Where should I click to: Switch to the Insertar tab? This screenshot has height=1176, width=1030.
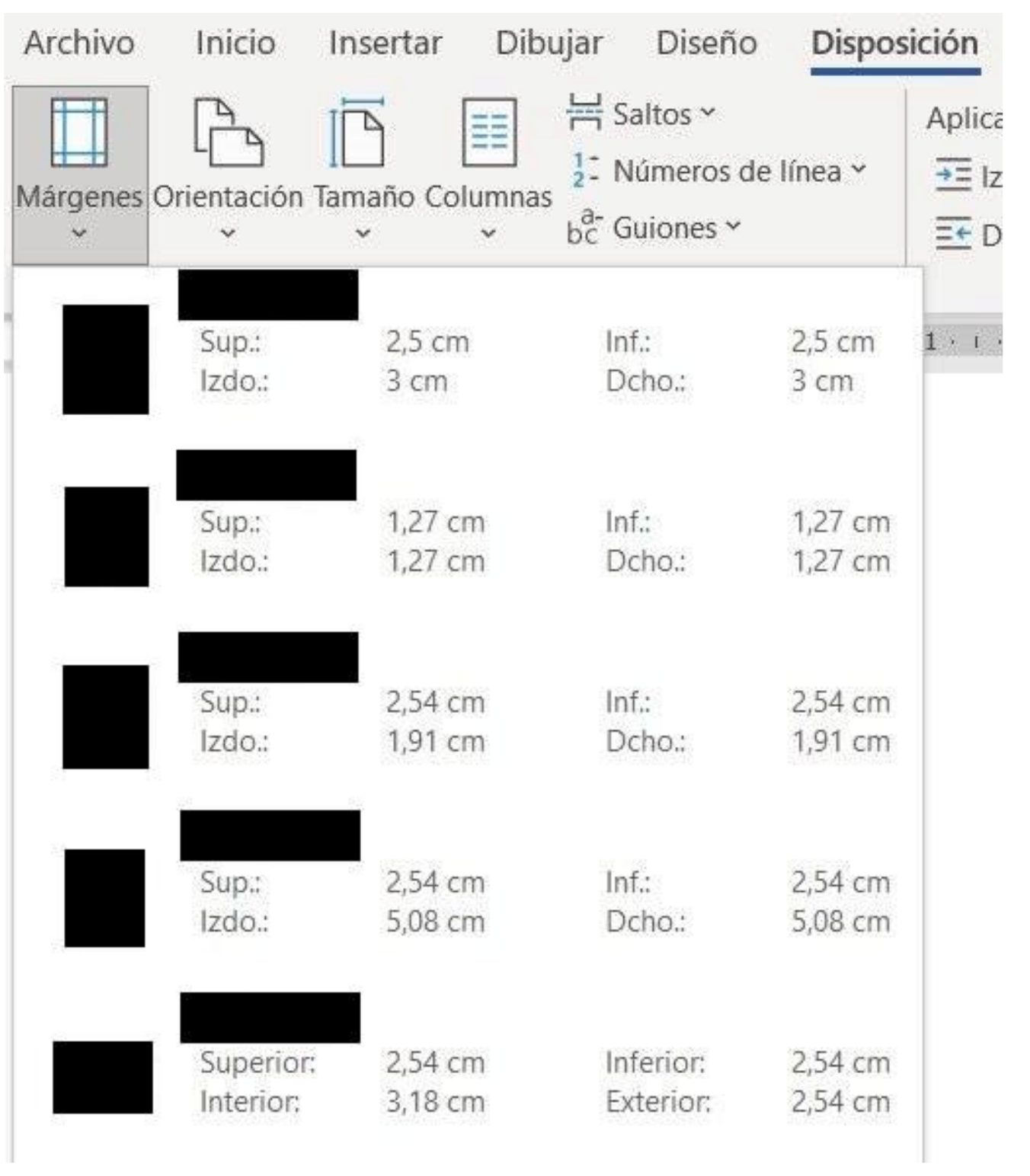(x=385, y=43)
